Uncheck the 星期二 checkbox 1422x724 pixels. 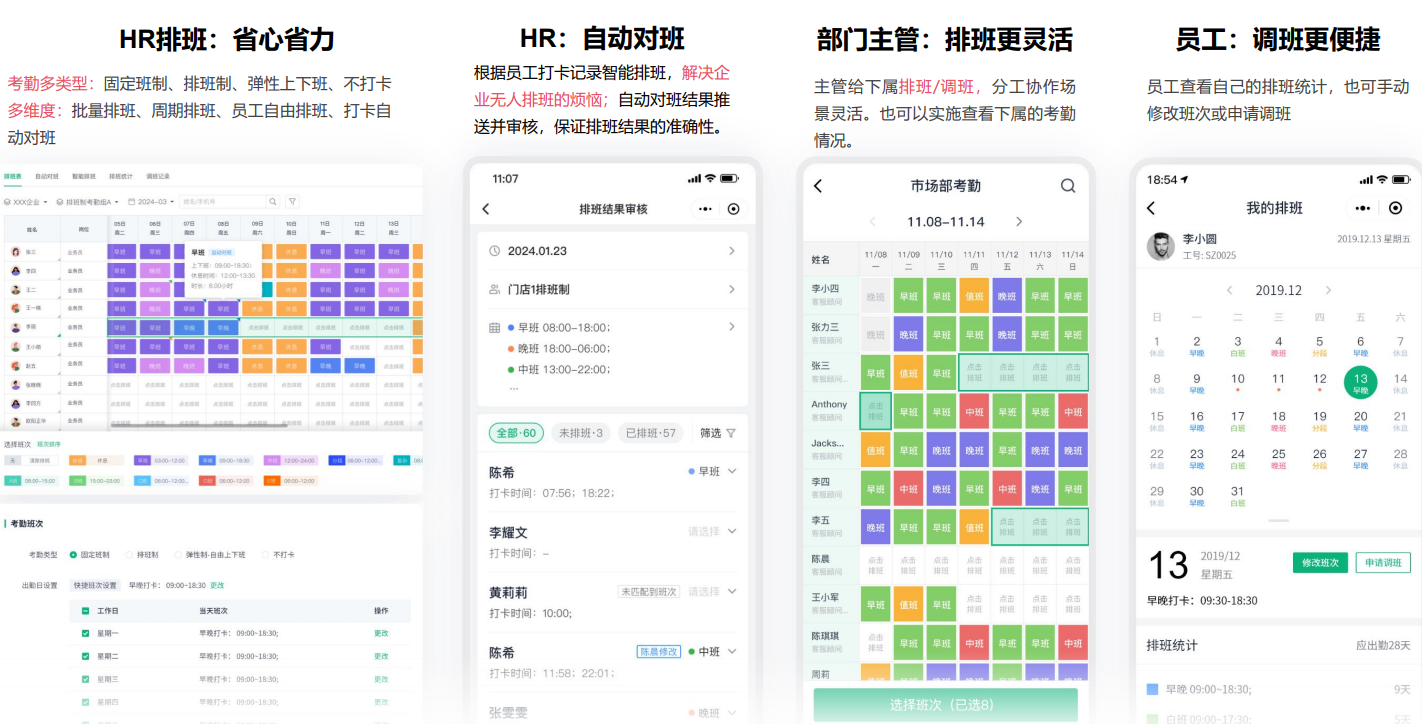tap(85, 656)
